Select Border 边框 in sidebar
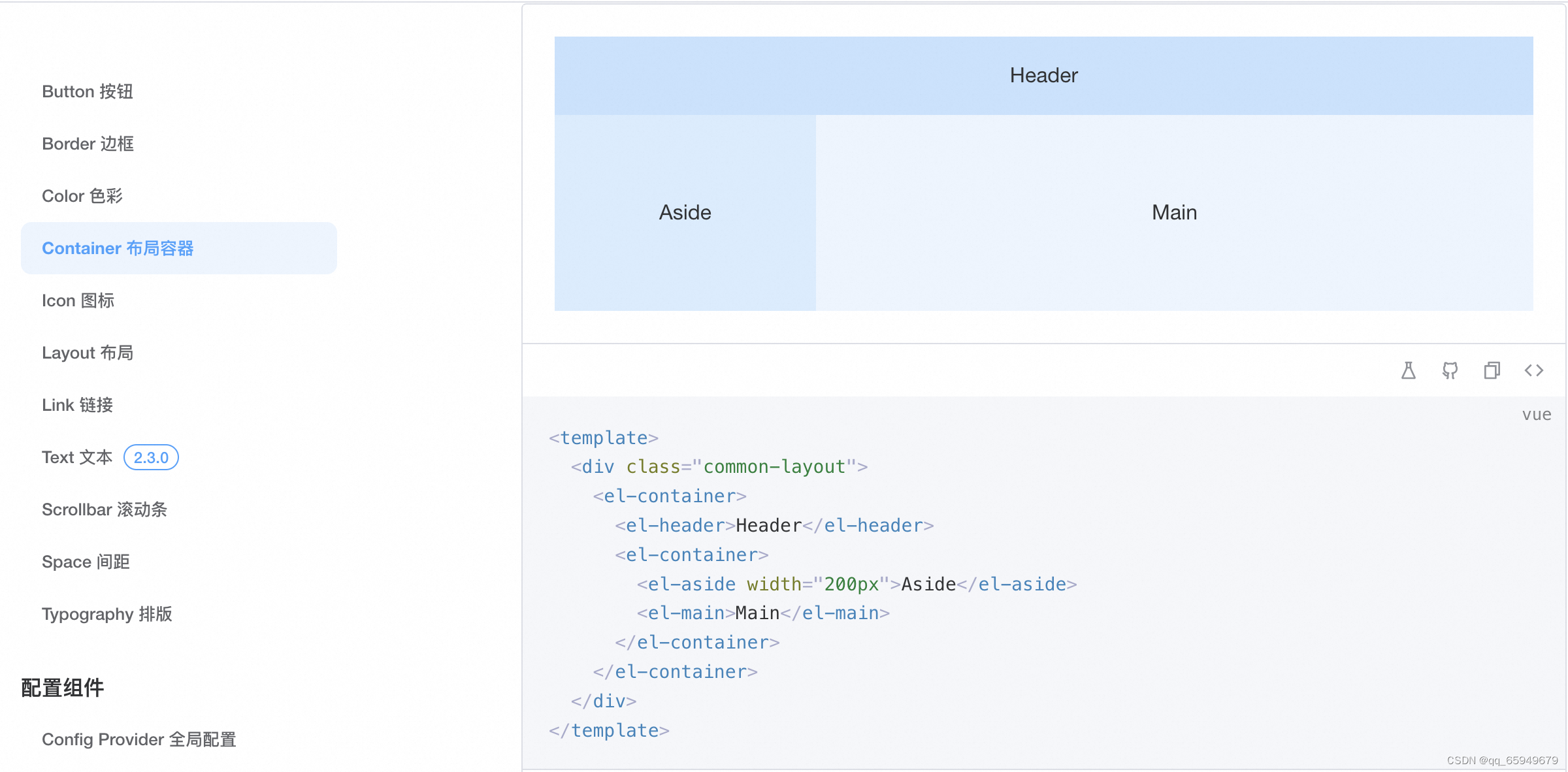 (x=88, y=144)
